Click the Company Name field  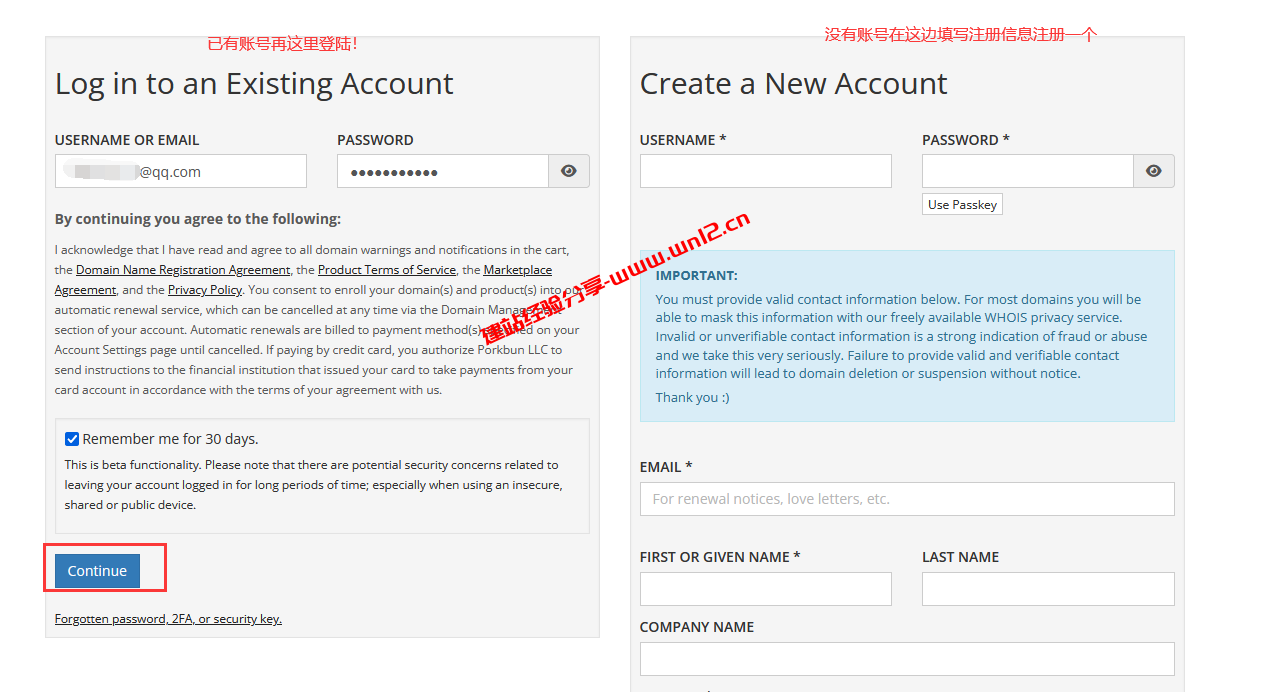pos(907,659)
